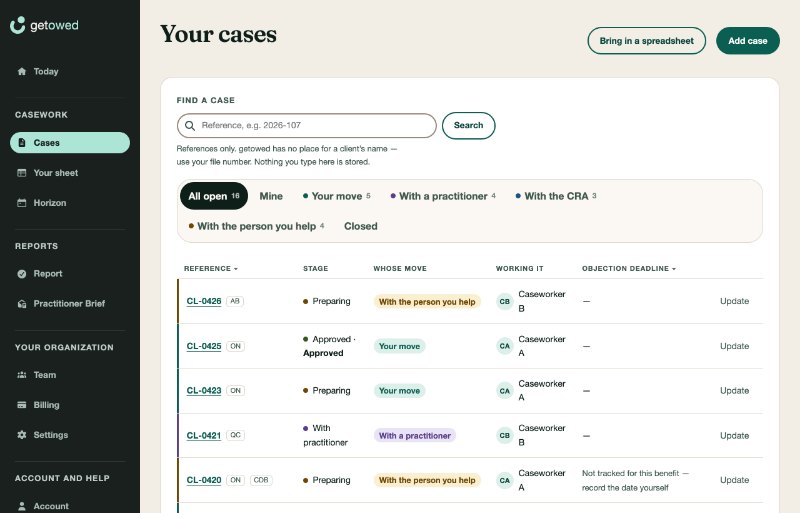
Task: Click the Preparing stage on CL-0423
Action: [327, 390]
